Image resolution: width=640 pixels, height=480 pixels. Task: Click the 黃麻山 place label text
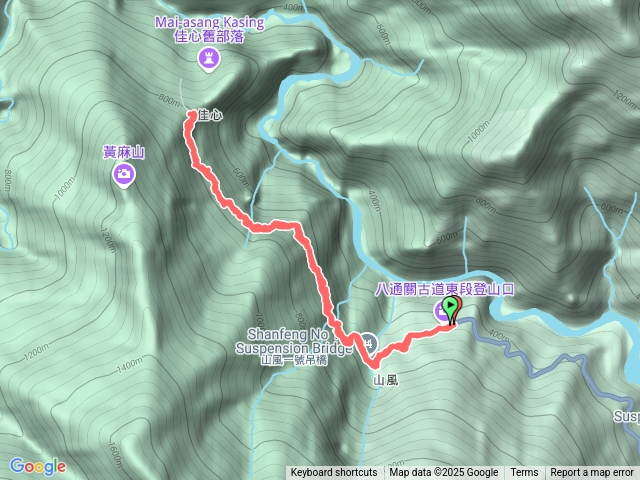(124, 153)
